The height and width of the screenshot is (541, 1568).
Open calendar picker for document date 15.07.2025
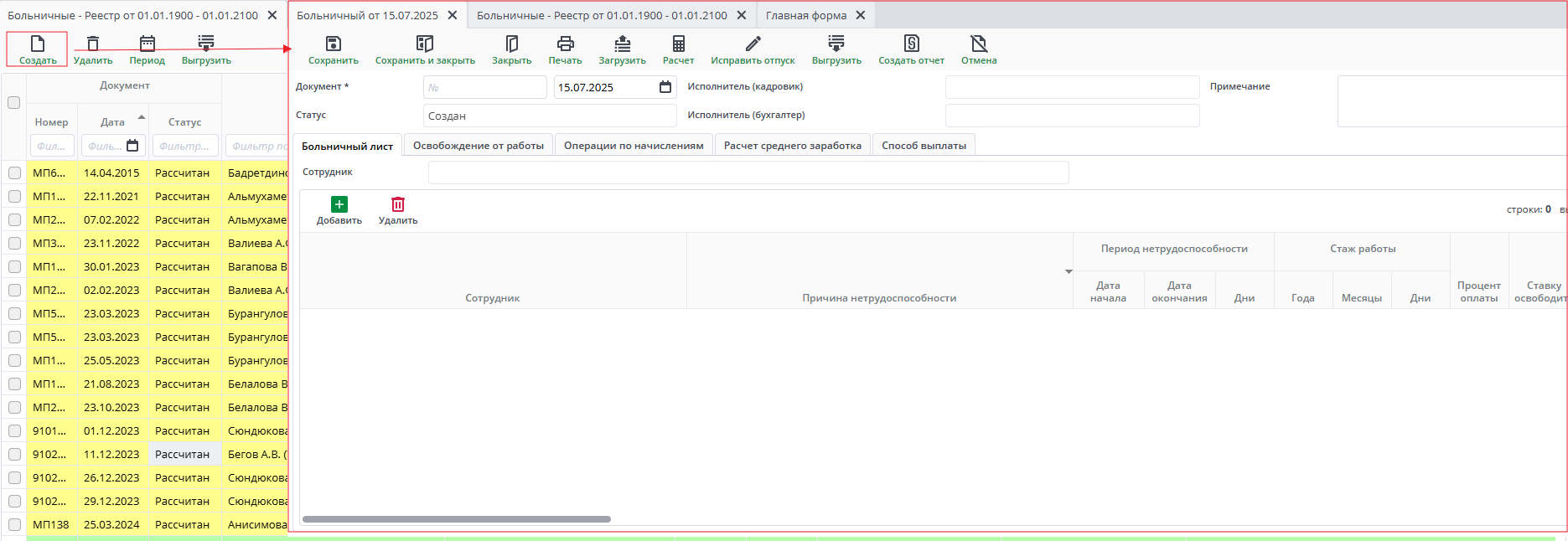coord(665,87)
